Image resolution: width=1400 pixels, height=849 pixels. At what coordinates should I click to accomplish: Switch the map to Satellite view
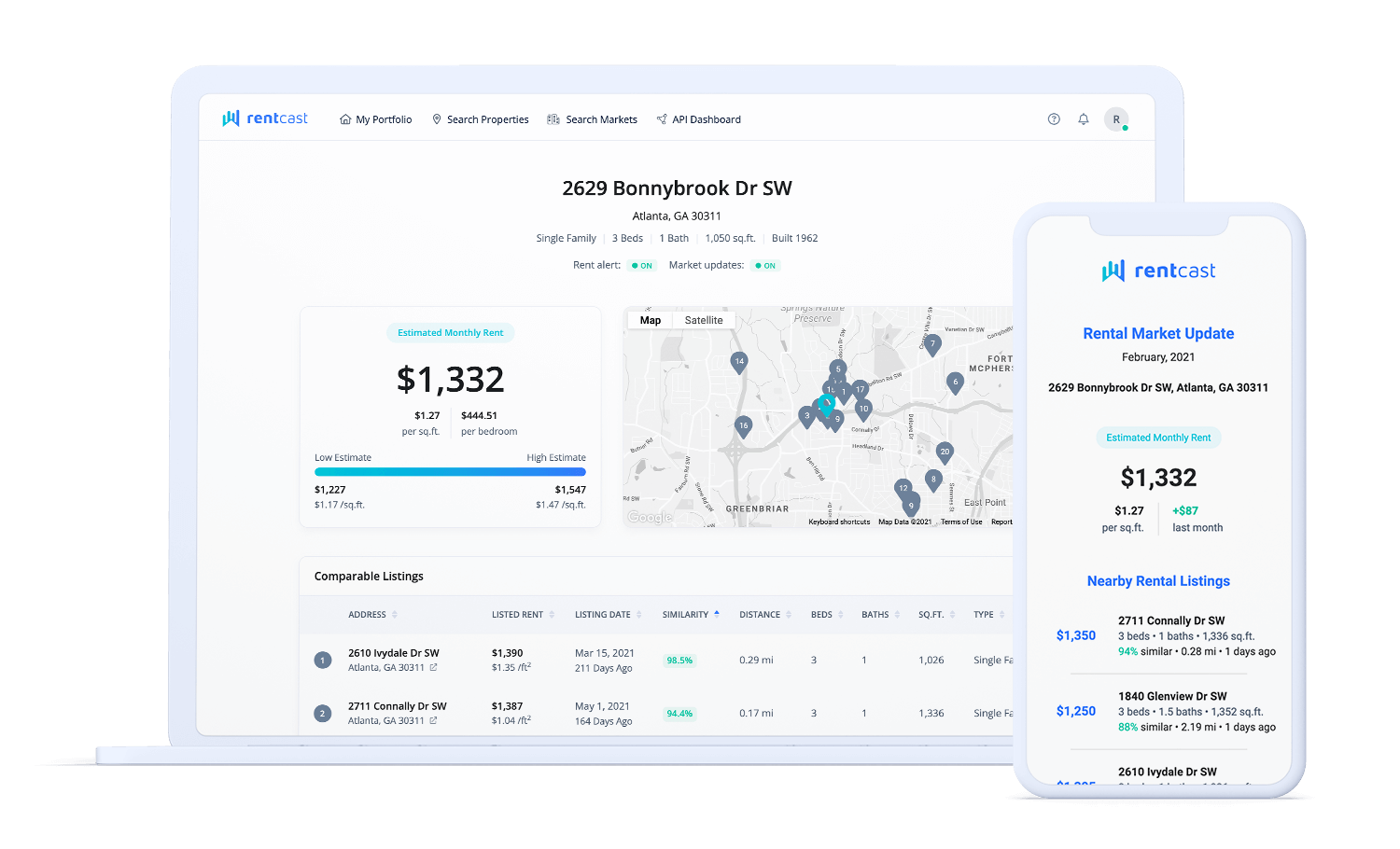pyautogui.click(x=704, y=320)
